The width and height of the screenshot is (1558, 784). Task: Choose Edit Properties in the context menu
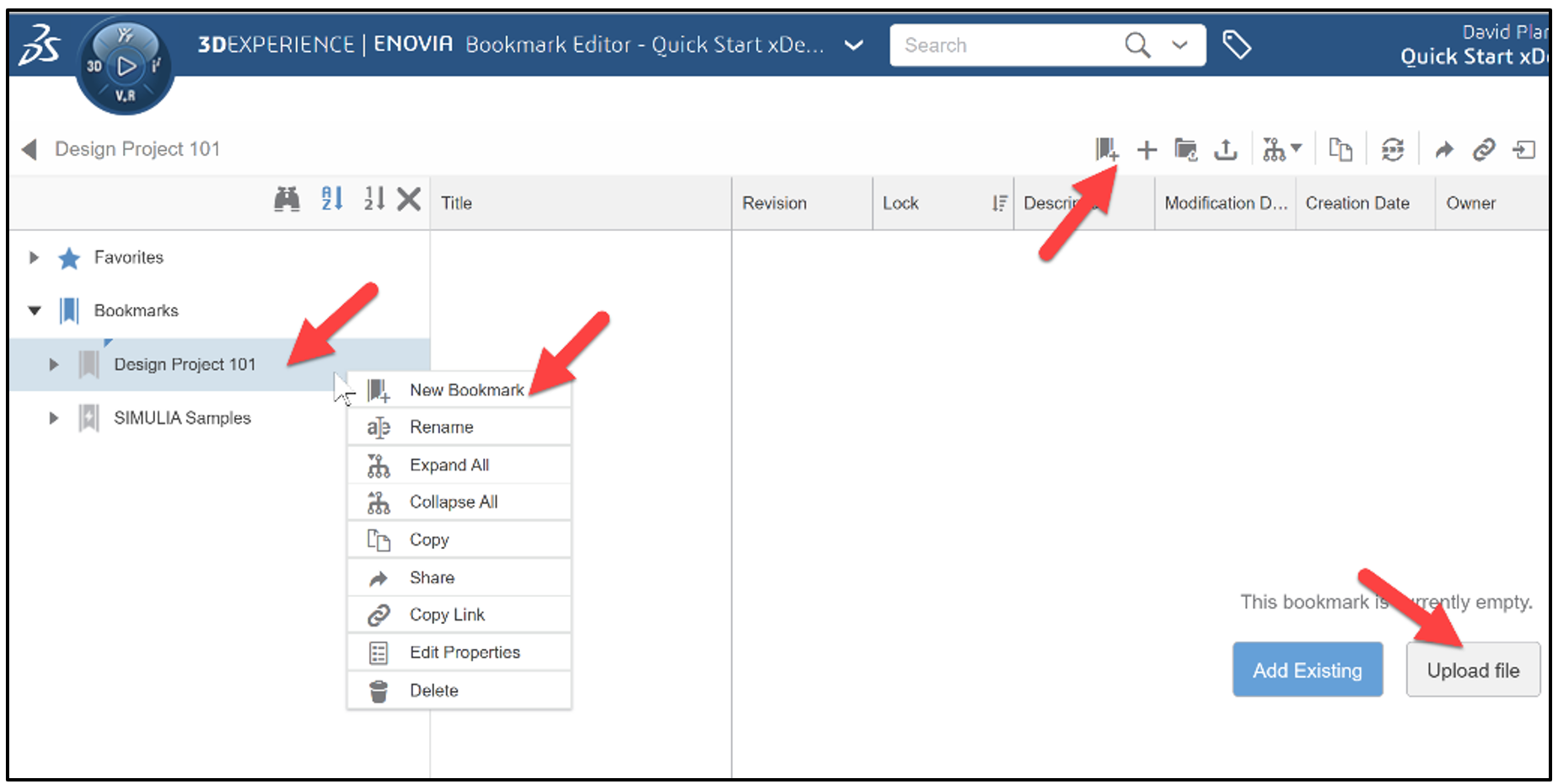coord(465,652)
